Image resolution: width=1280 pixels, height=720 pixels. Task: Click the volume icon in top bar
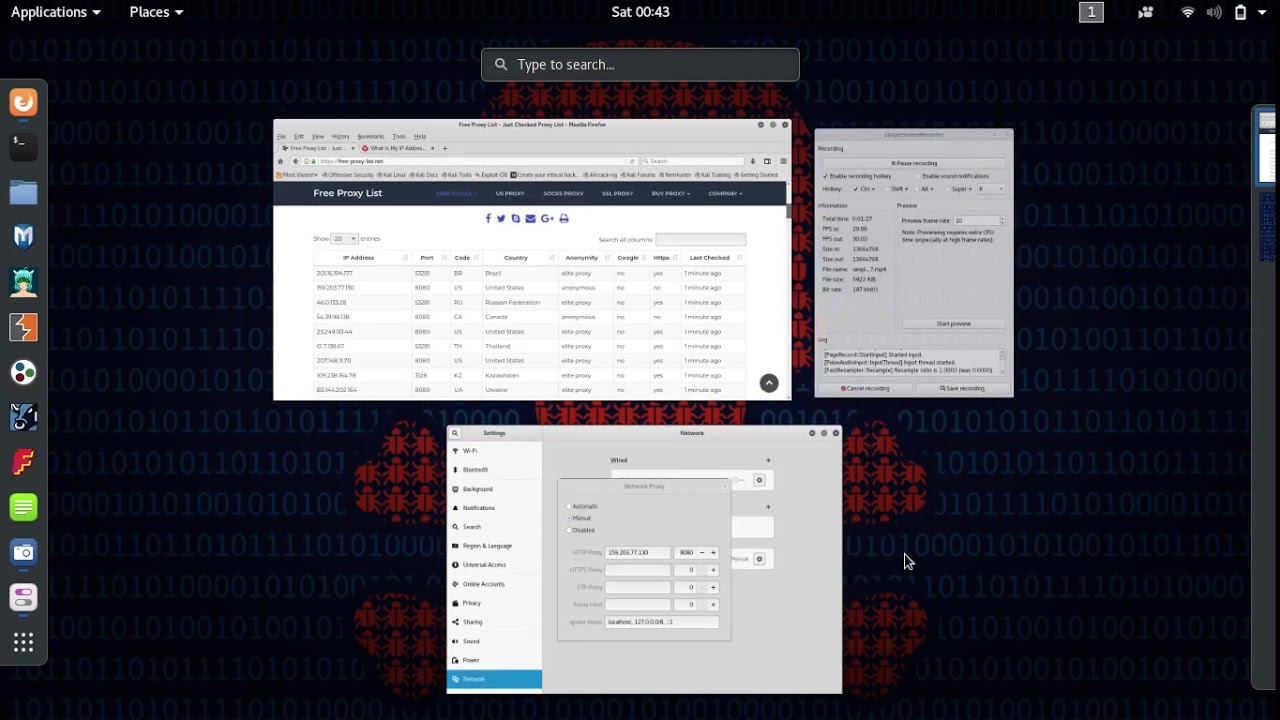tap(1214, 12)
